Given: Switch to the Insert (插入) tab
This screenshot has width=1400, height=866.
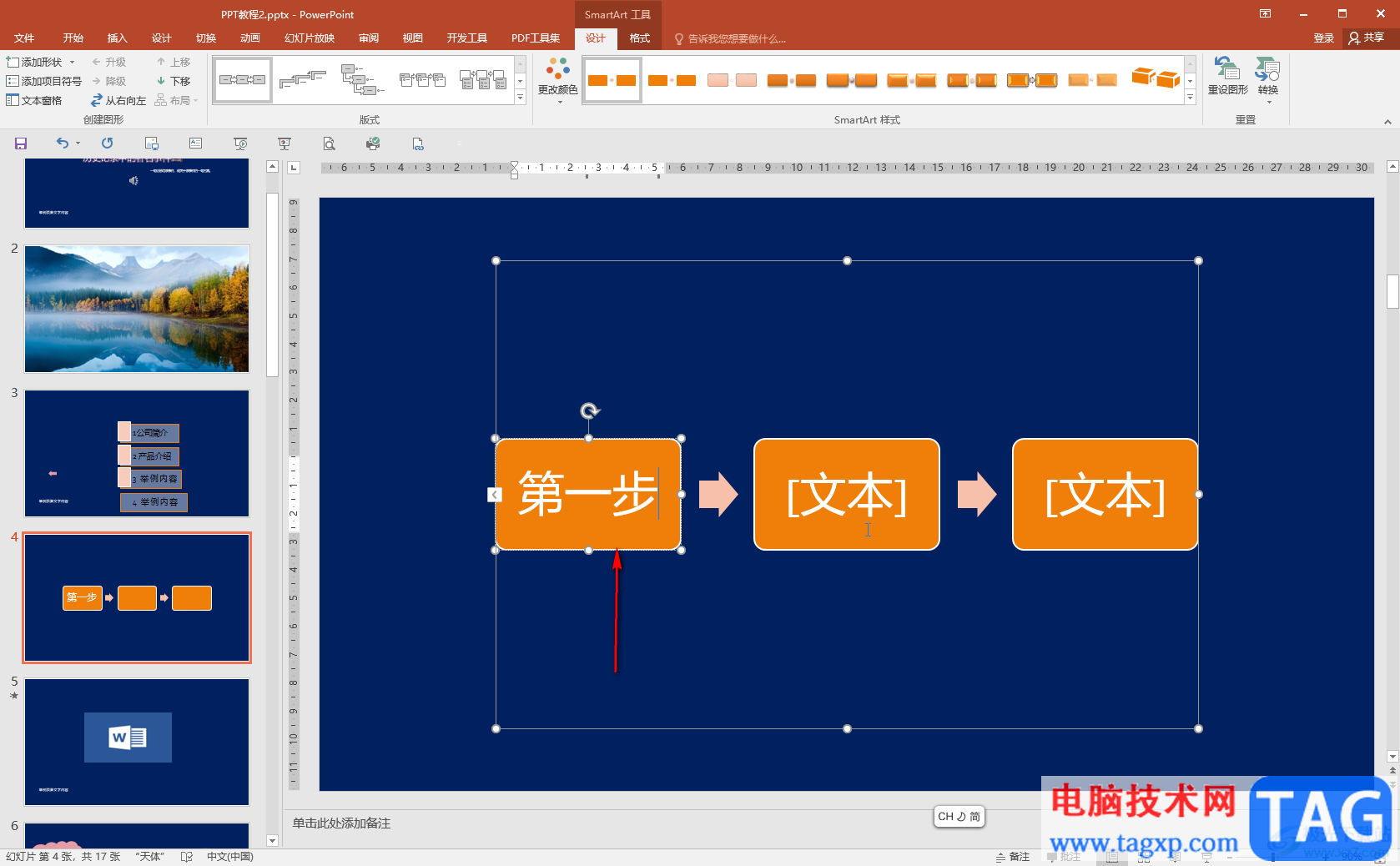Looking at the screenshot, I should pyautogui.click(x=117, y=38).
